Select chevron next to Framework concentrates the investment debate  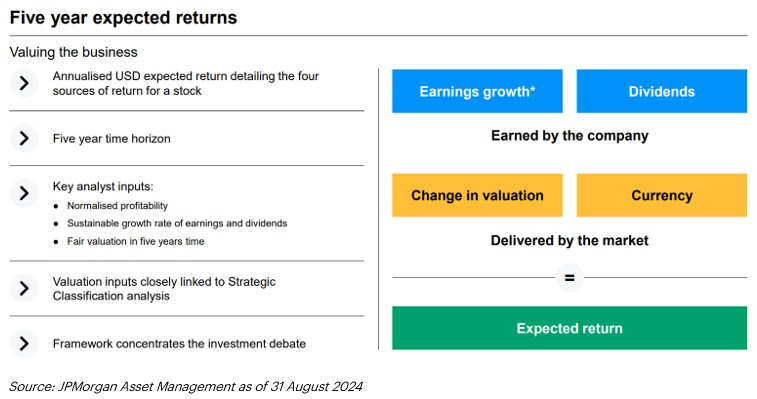click(24, 343)
